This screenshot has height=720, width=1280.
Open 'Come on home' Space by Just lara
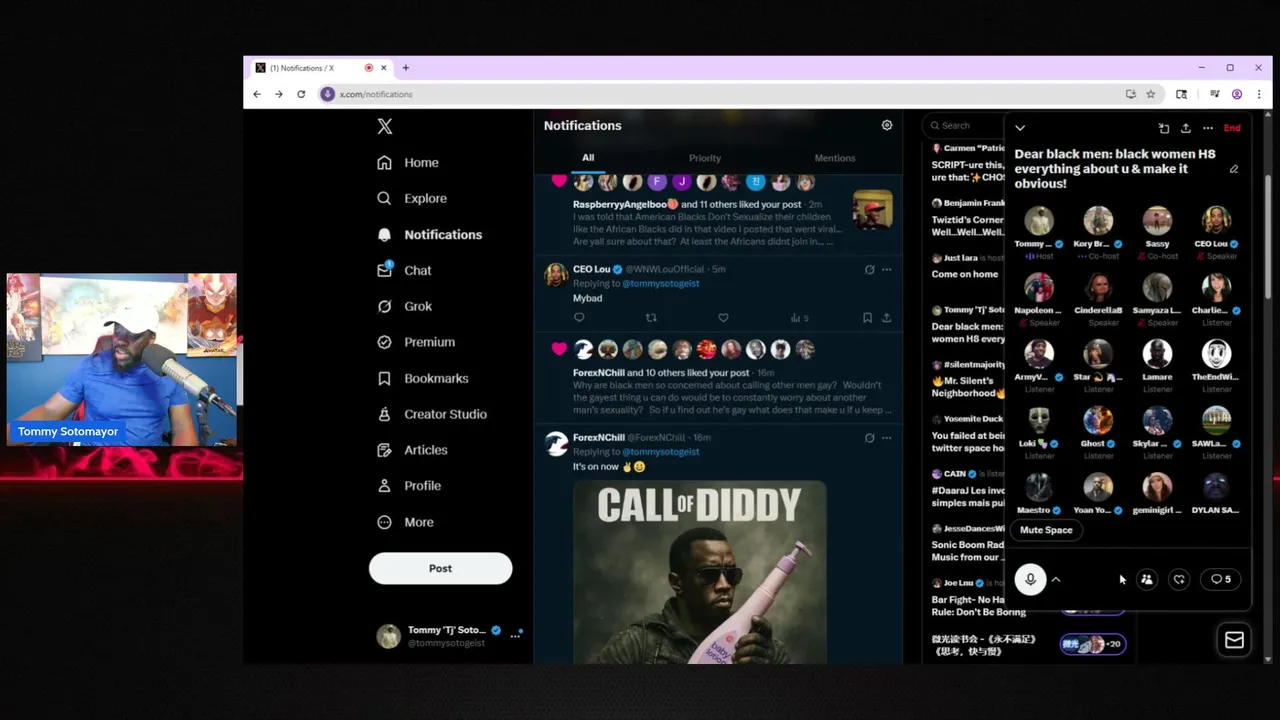pyautogui.click(x=965, y=274)
